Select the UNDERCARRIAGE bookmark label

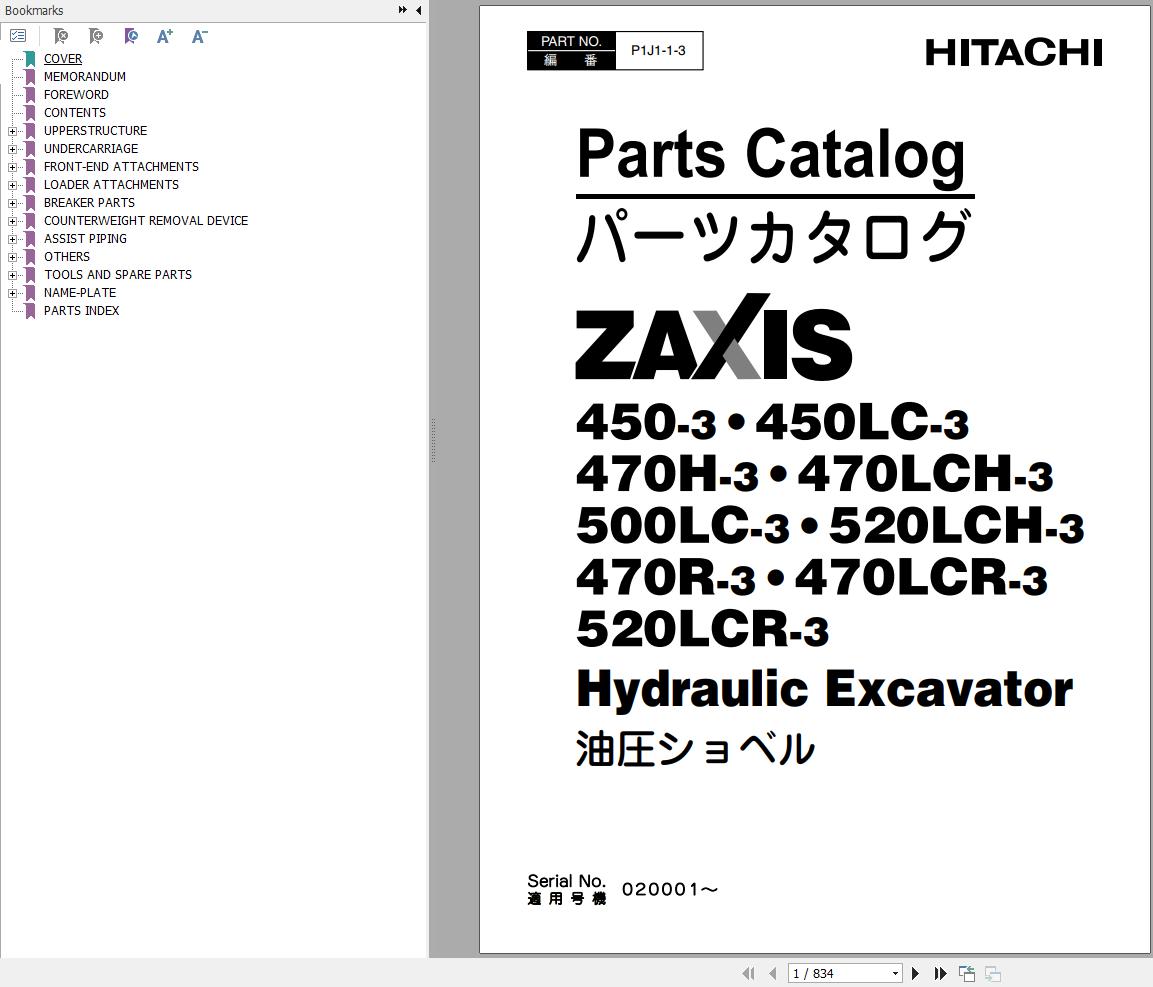(90, 149)
